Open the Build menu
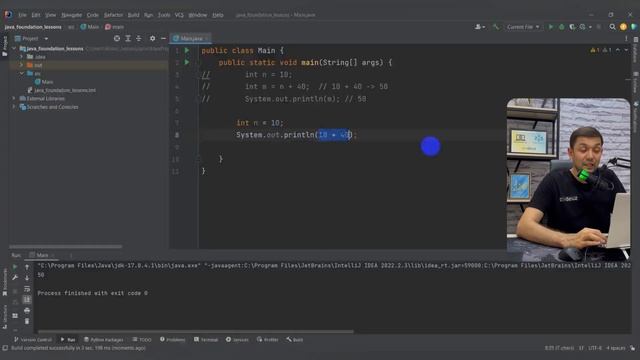This screenshot has height=360, width=640. [133, 15]
